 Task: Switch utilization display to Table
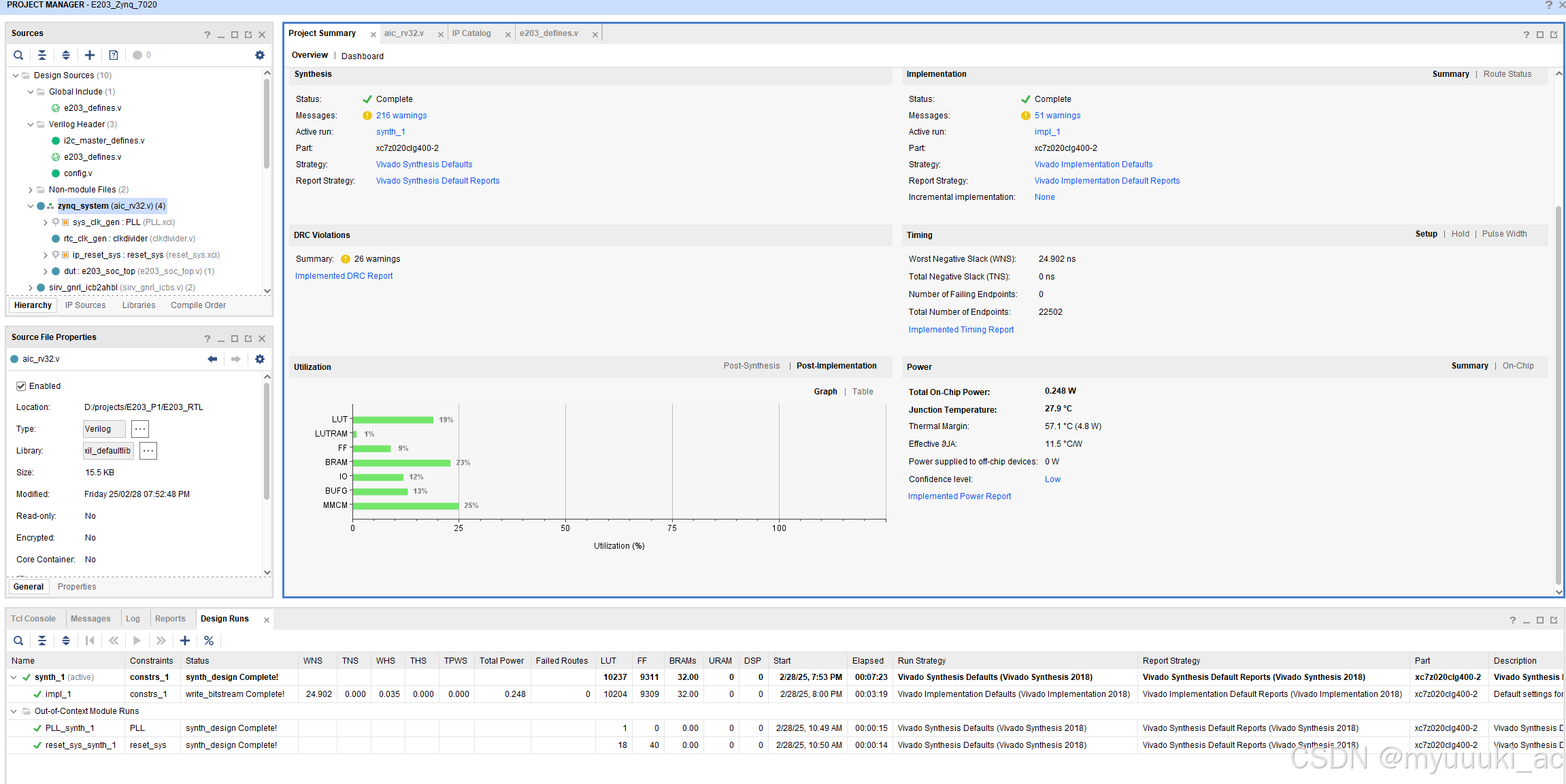click(x=863, y=392)
